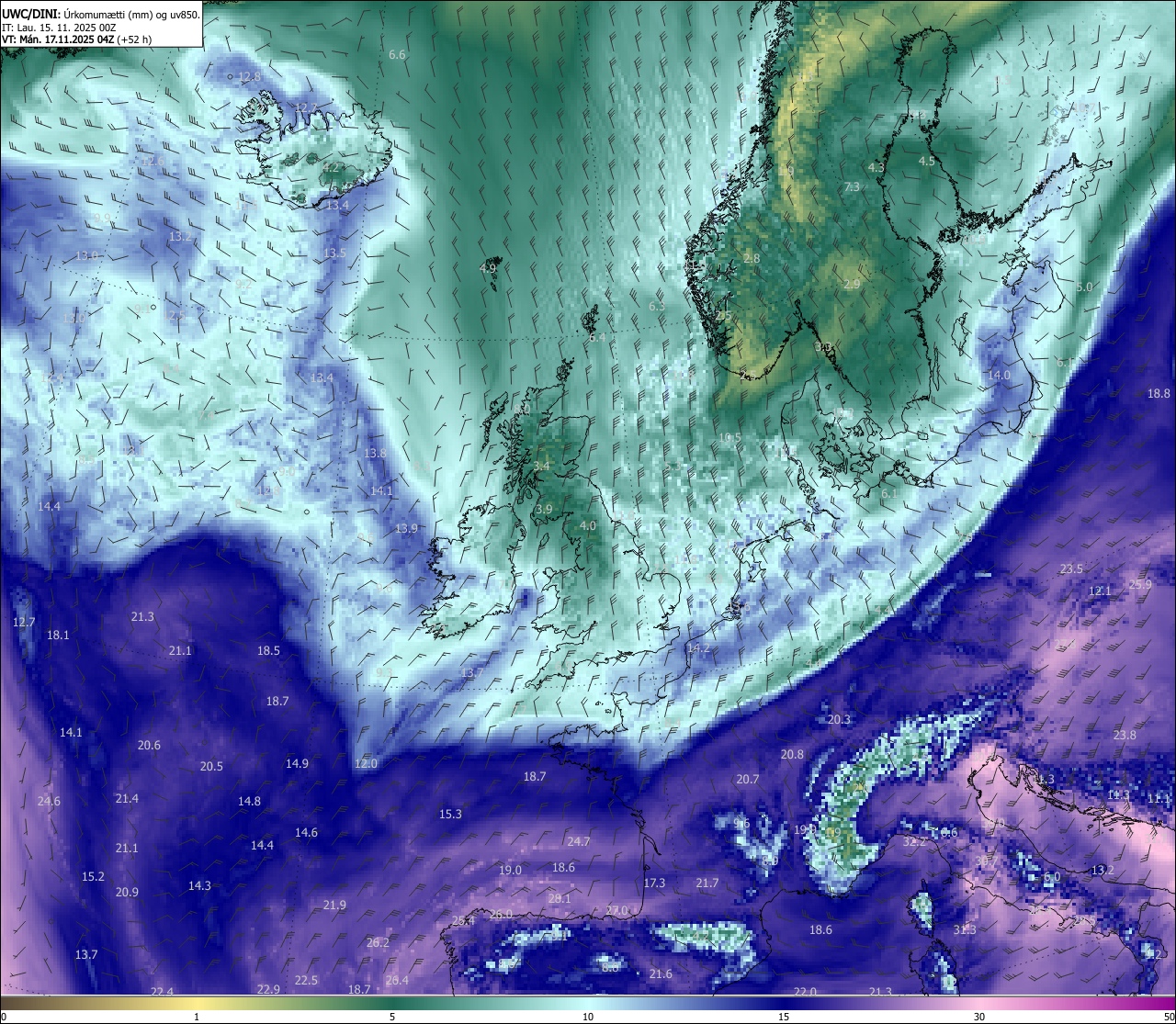
Task: Click the 2.8 value over Norway
Action: click(x=752, y=258)
